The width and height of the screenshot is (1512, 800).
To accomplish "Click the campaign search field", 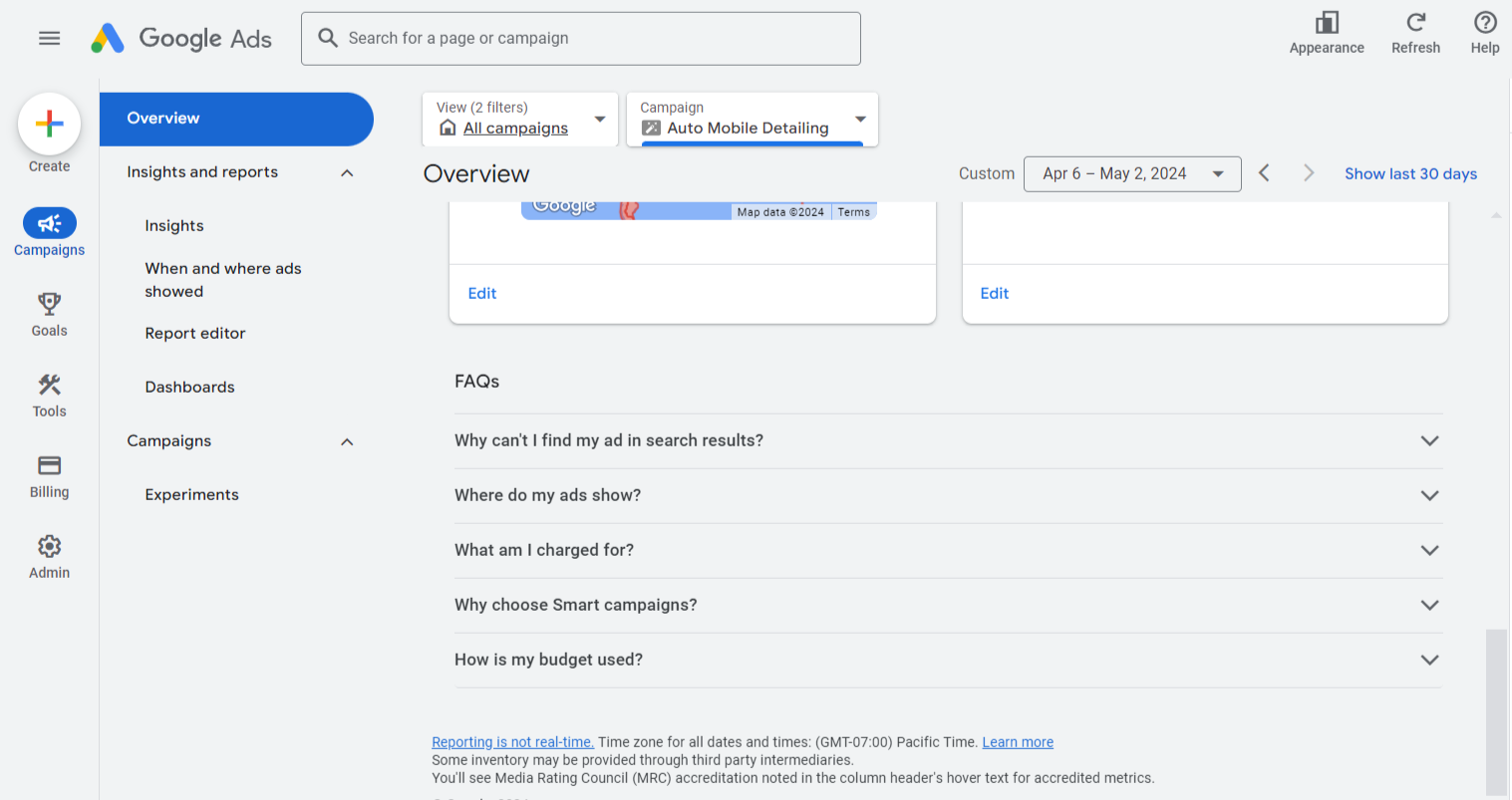I will [x=581, y=39].
